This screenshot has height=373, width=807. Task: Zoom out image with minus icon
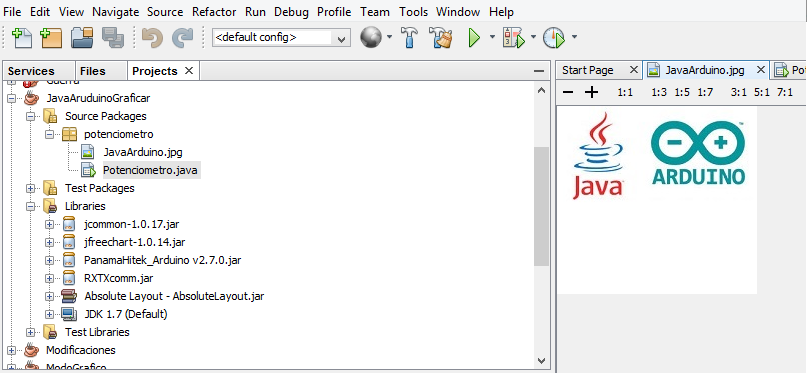(x=568, y=93)
